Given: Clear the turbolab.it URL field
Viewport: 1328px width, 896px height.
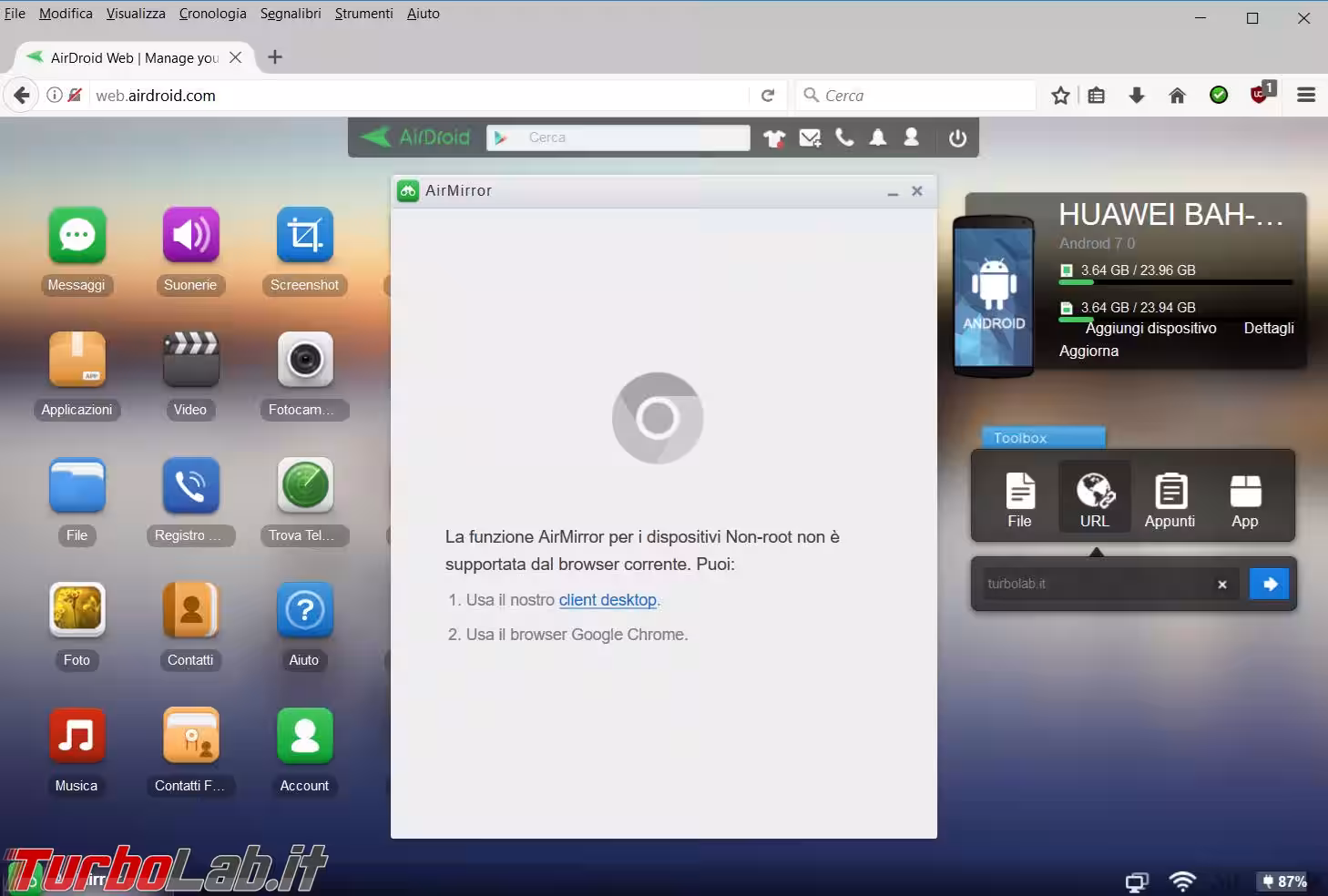Looking at the screenshot, I should point(1222,585).
